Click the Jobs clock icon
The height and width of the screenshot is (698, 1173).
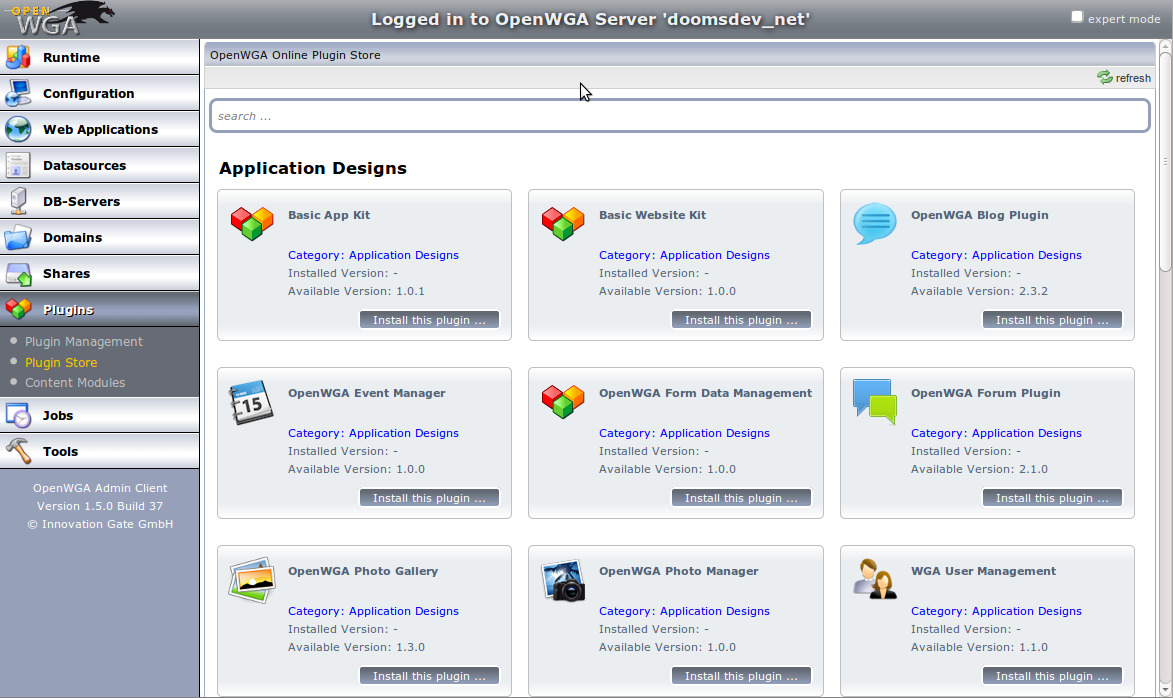click(18, 415)
